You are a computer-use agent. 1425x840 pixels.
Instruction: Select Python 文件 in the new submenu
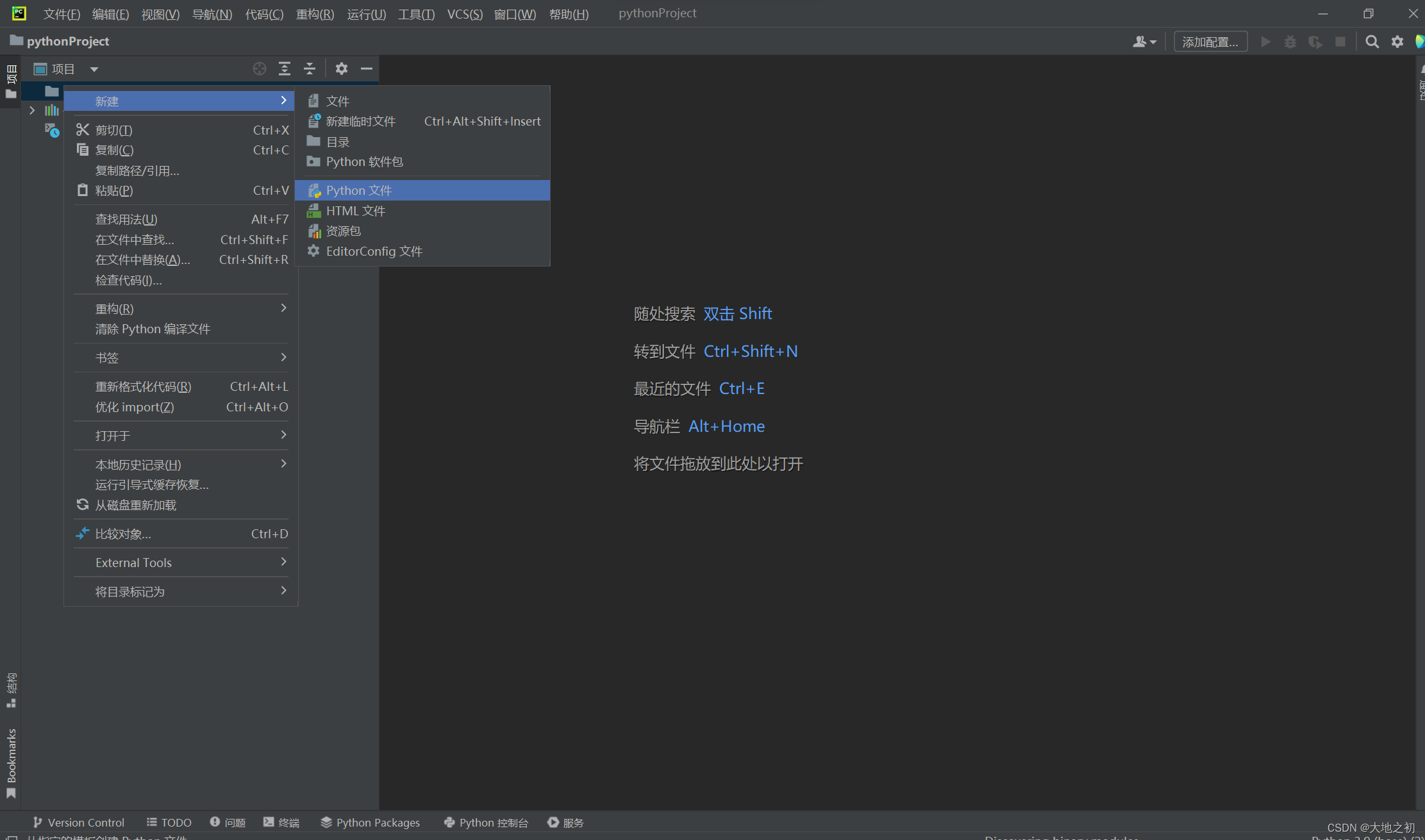click(x=358, y=190)
